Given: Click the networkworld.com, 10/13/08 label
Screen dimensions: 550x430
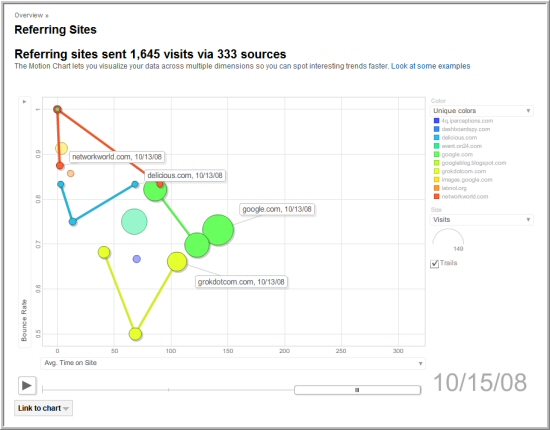Looking at the screenshot, I should pos(117,157).
